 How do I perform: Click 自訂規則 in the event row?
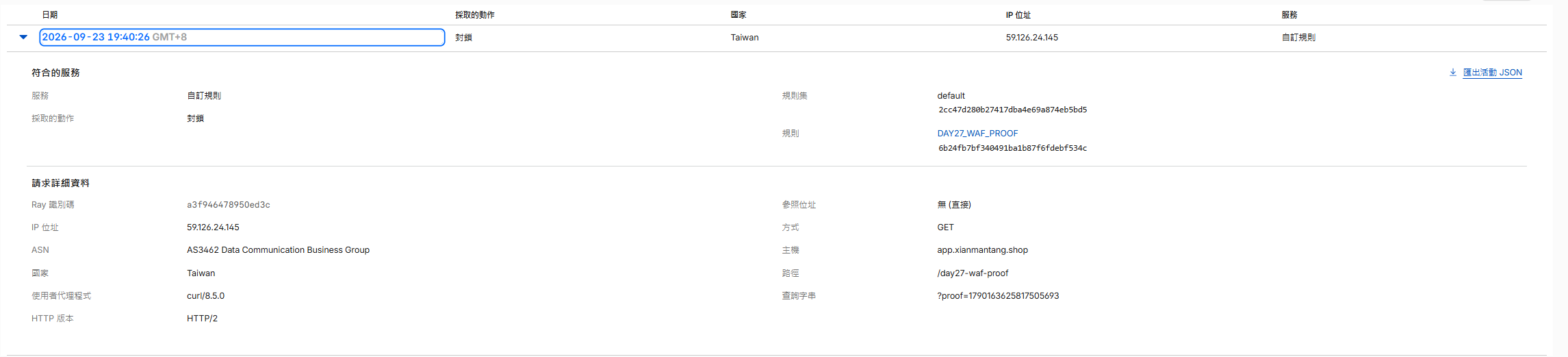[1298, 38]
